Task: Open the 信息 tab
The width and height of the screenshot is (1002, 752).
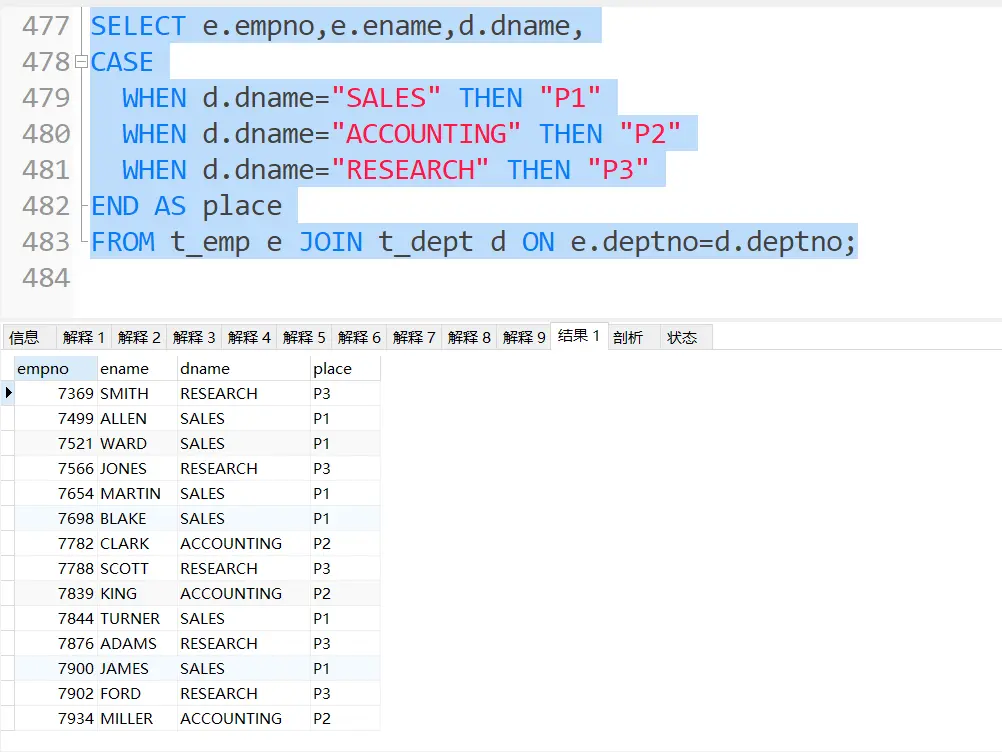Action: (x=25, y=337)
